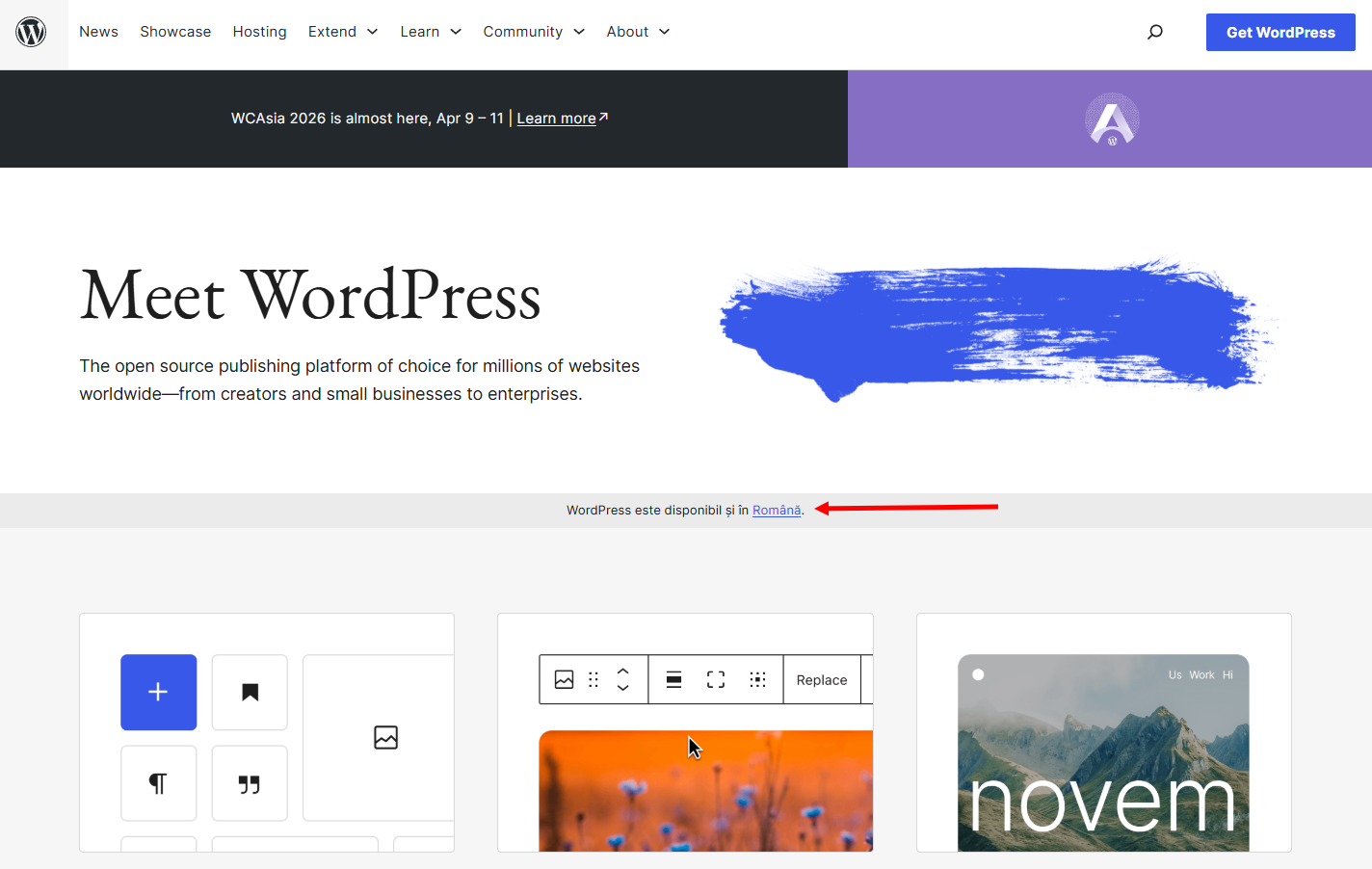The height and width of the screenshot is (869, 1372).
Task: Go to the Showcase section
Action: (175, 32)
